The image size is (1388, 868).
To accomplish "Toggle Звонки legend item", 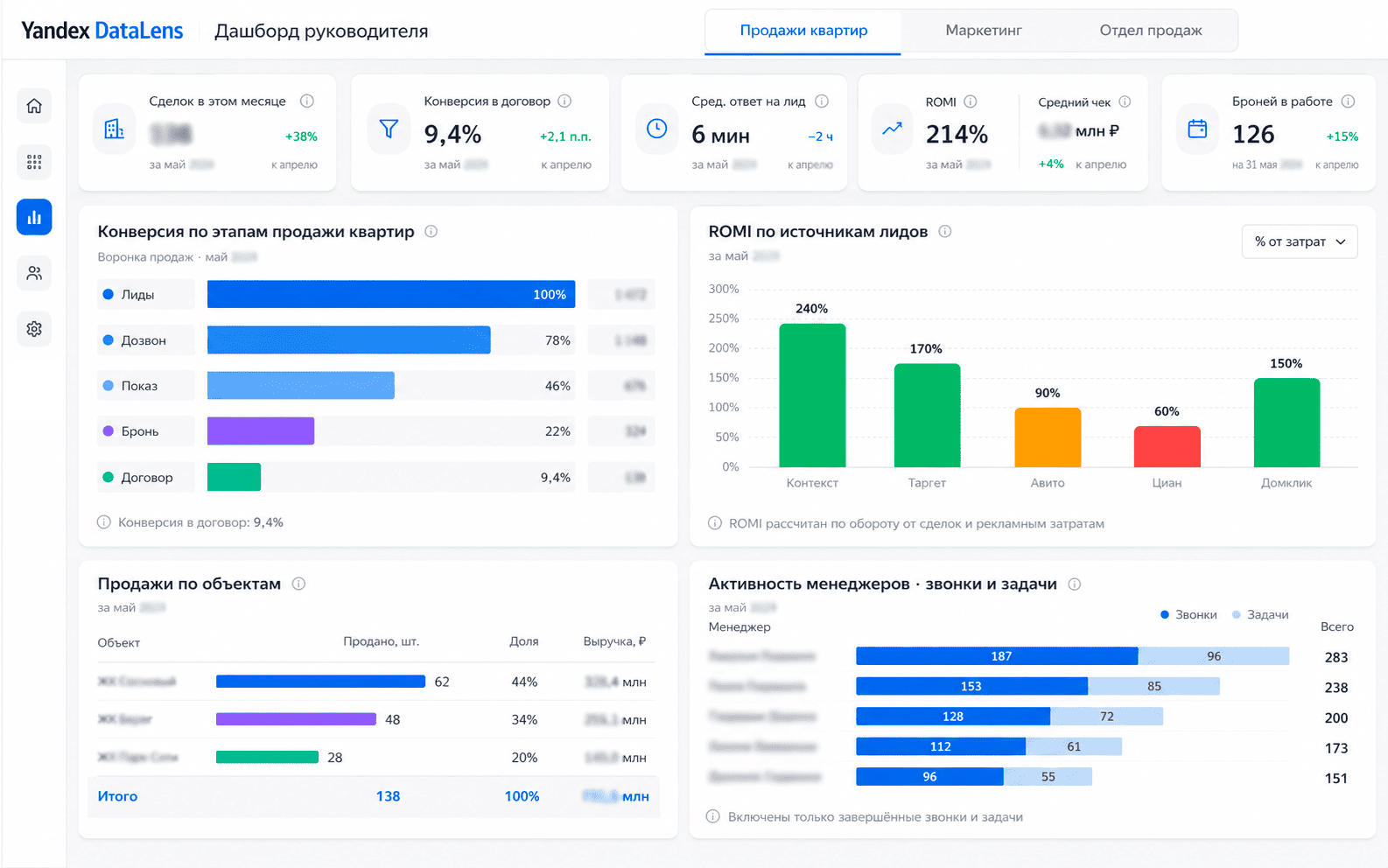I will (1188, 614).
